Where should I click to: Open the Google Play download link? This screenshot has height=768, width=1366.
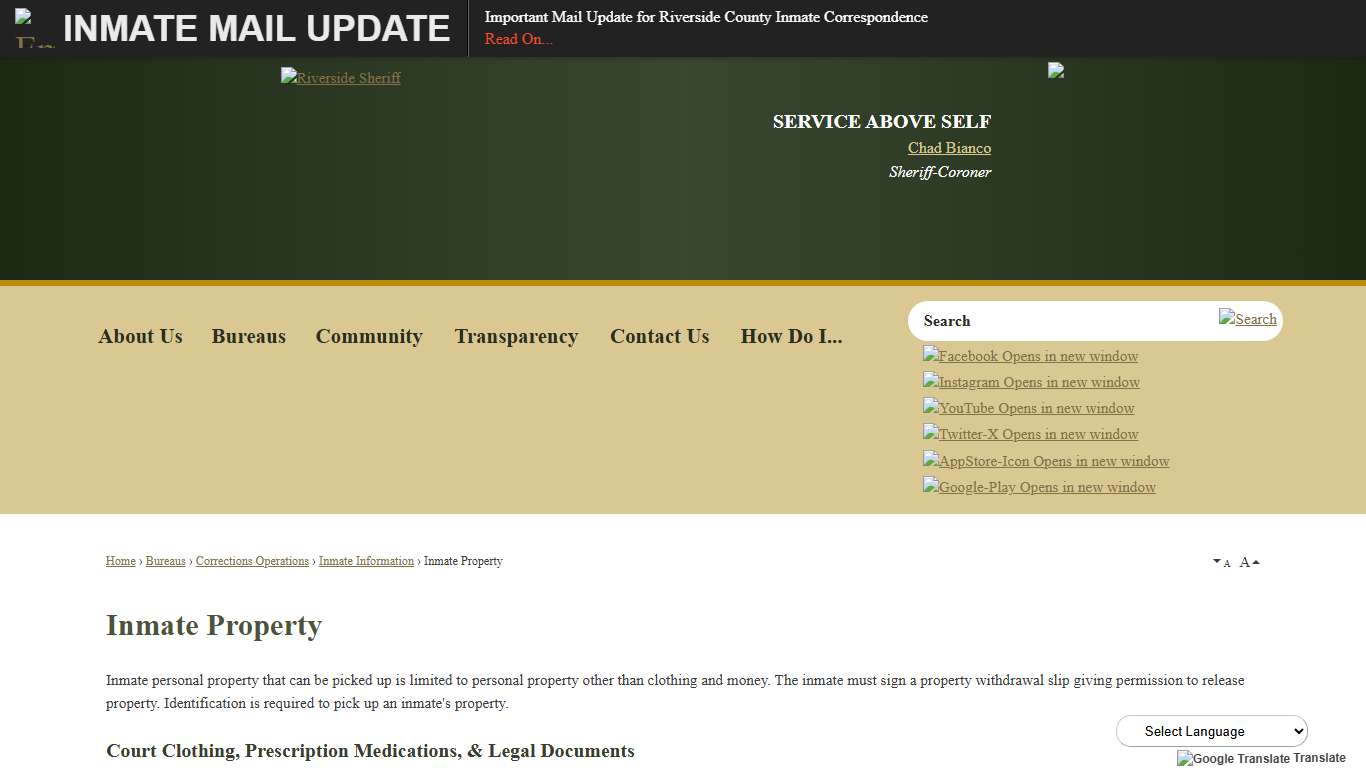pyautogui.click(x=1039, y=487)
